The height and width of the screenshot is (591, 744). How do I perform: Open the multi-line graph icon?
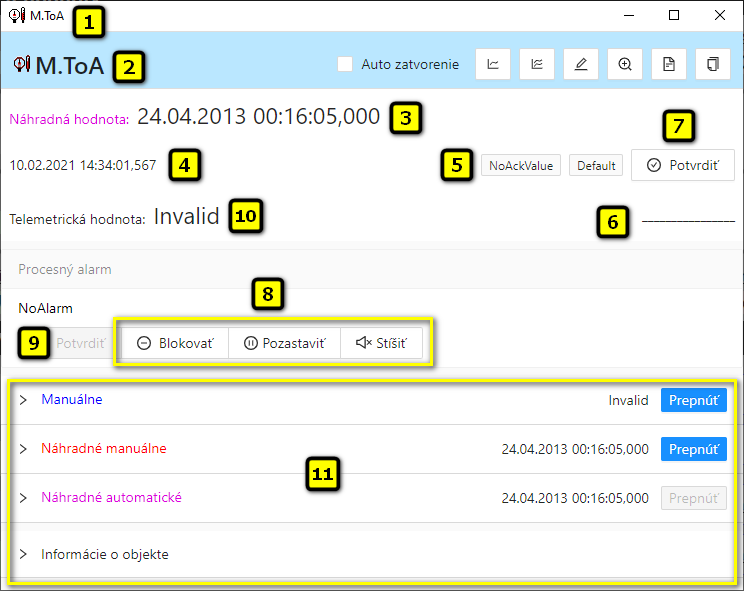(537, 64)
